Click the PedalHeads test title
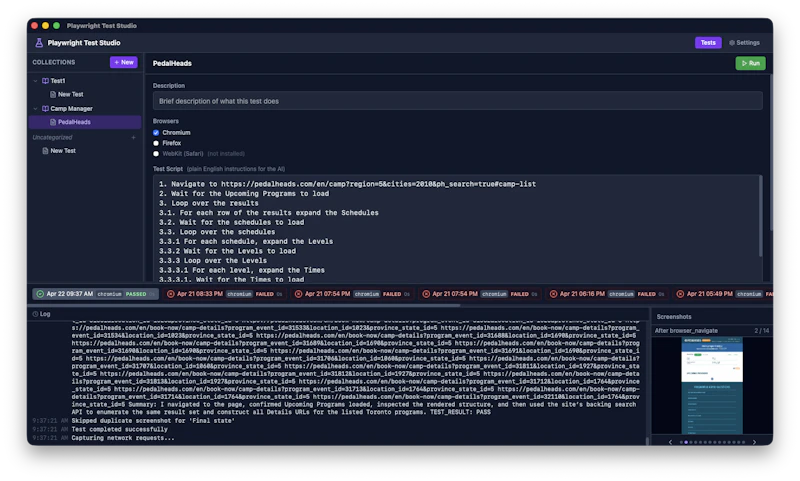The image size is (800, 481). pos(172,63)
